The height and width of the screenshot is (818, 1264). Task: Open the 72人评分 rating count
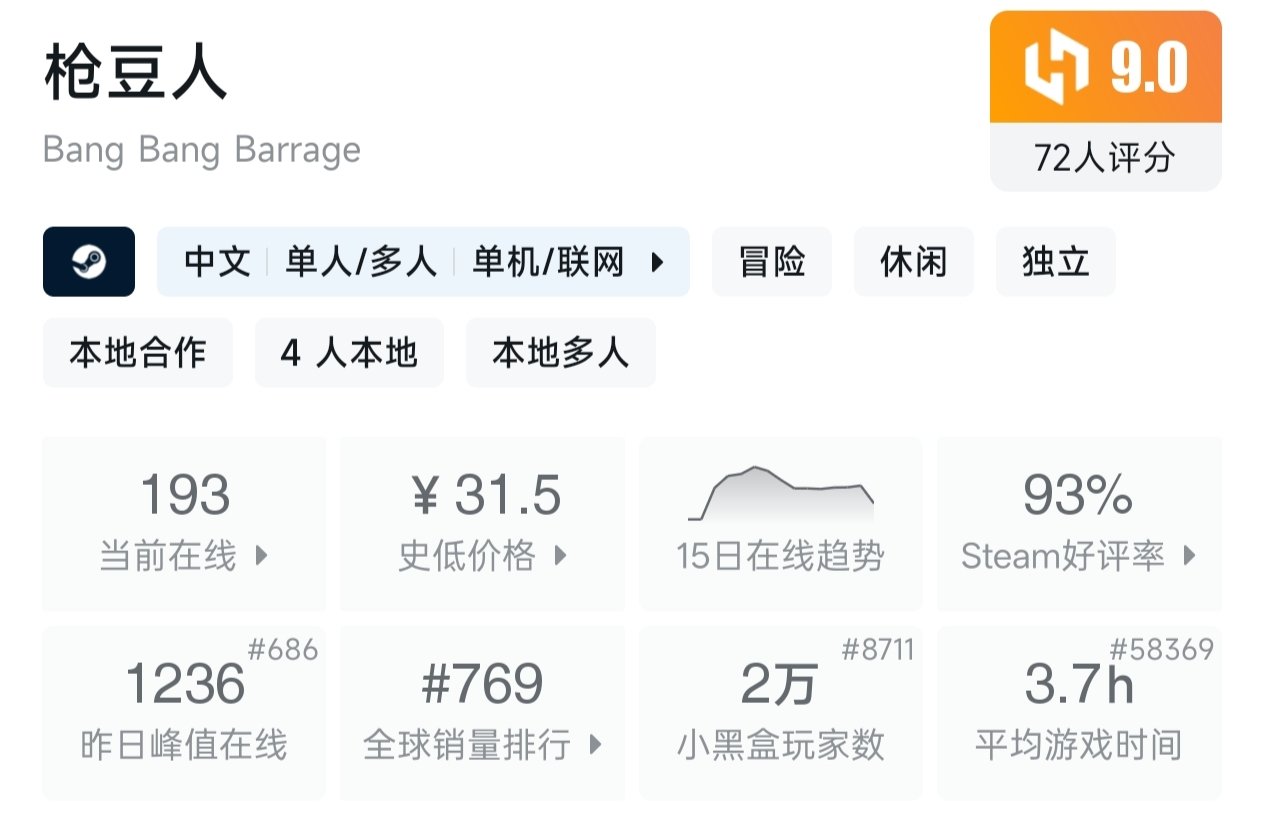coord(1105,157)
